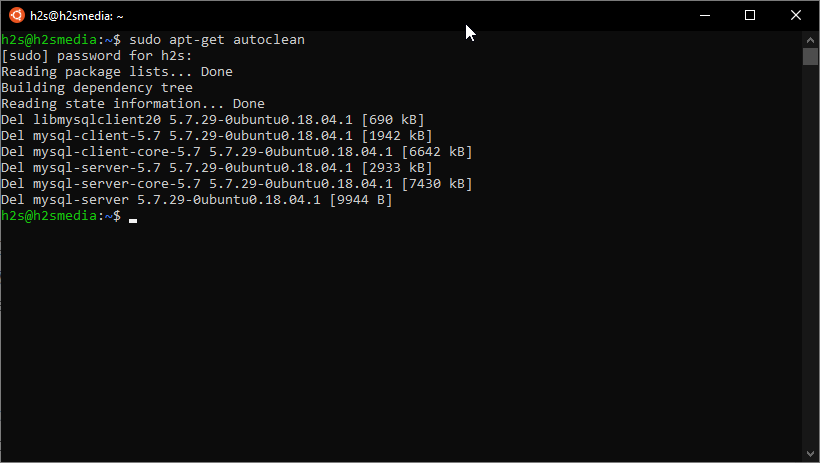Click the mysql-client-5.7 line showing 1942 kB

[x=216, y=136]
